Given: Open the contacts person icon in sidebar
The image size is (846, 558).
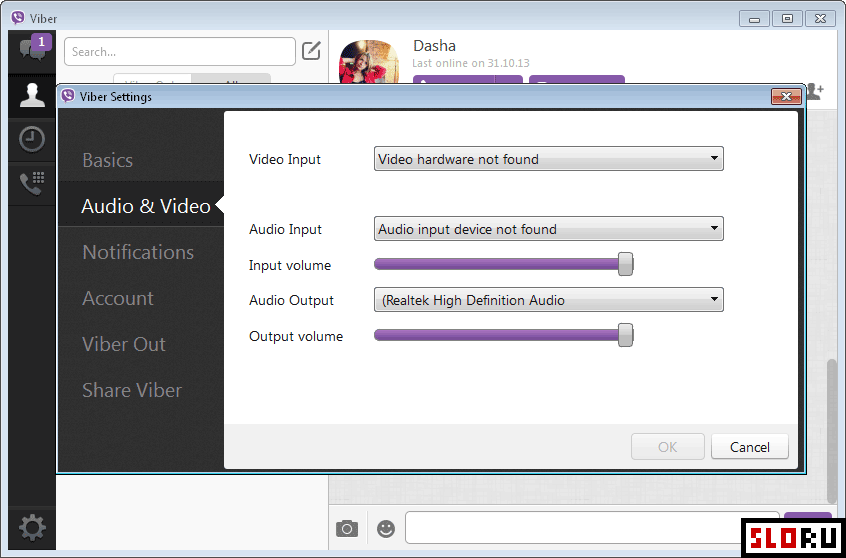Looking at the screenshot, I should point(32,96).
